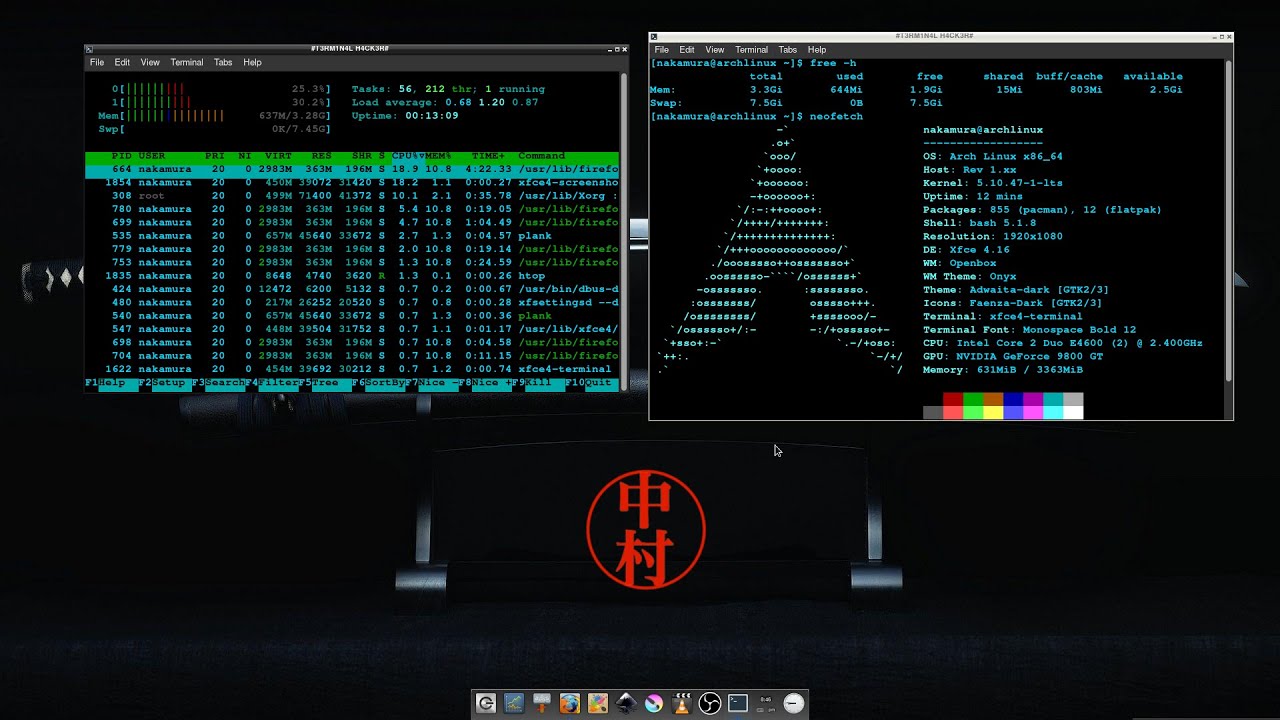Sort htop by the USER column header
The height and width of the screenshot is (720, 1280).
(151, 156)
